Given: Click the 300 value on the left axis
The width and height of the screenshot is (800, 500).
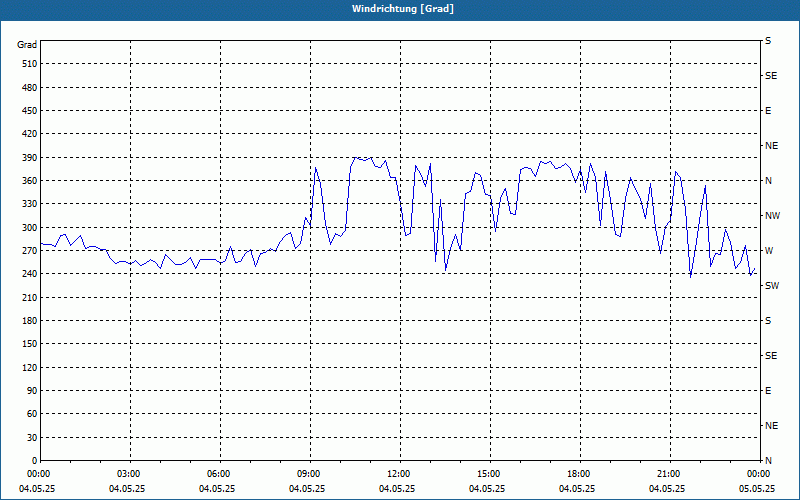Looking at the screenshot, I should (x=30, y=227).
